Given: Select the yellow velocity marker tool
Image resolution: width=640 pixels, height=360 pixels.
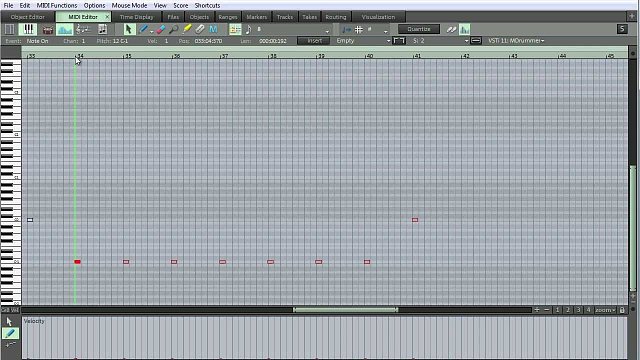Looking at the screenshot, I should [187, 29].
